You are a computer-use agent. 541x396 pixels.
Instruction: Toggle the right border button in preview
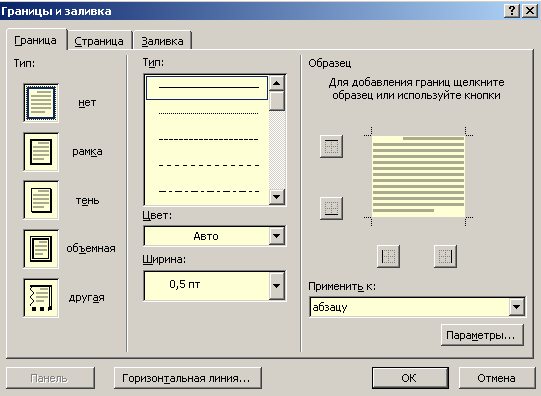[445, 256]
